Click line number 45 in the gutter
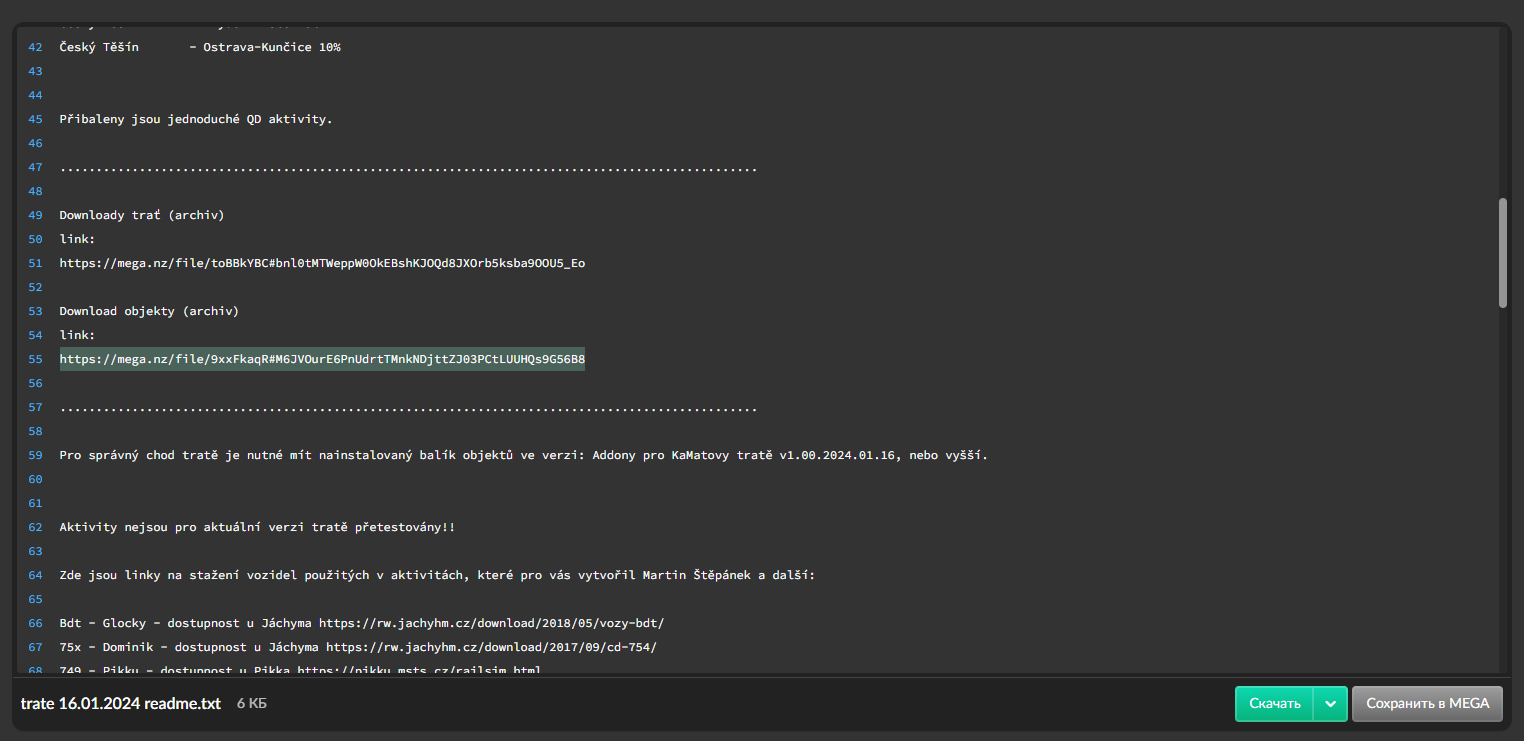Screen dimensions: 1524x741 coord(36,119)
